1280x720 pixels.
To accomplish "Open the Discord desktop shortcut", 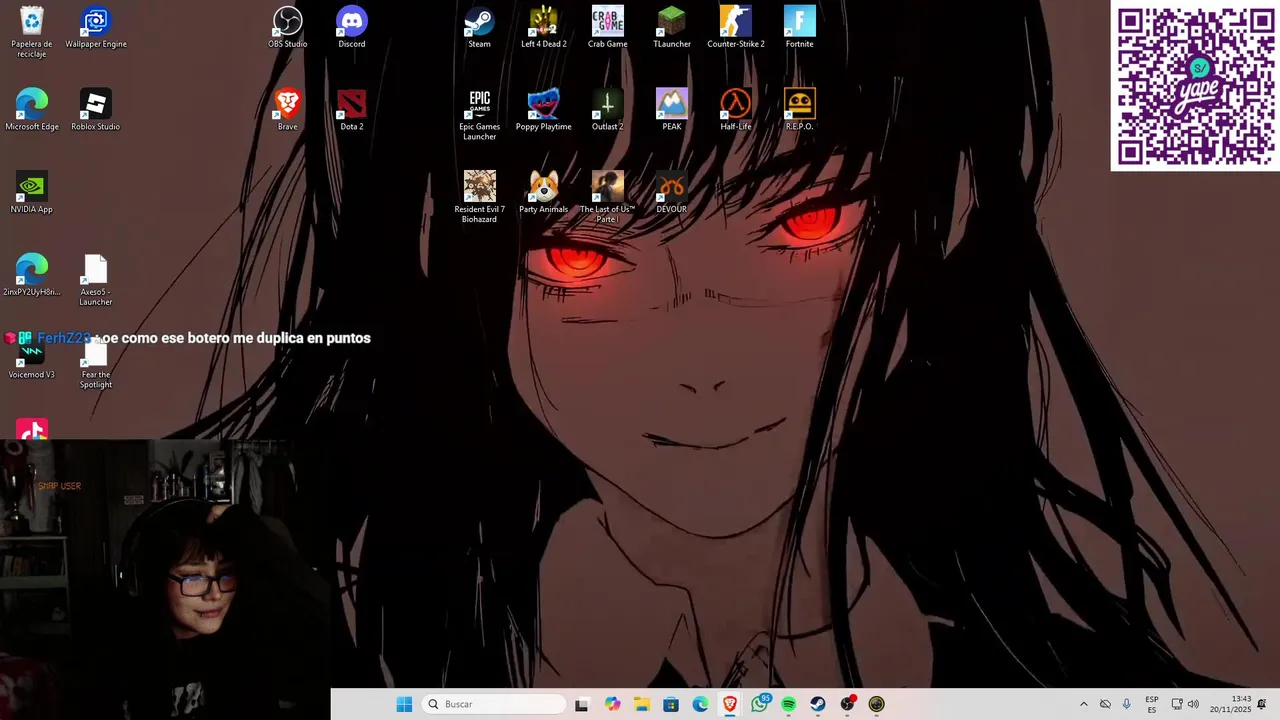I will 352,27.
